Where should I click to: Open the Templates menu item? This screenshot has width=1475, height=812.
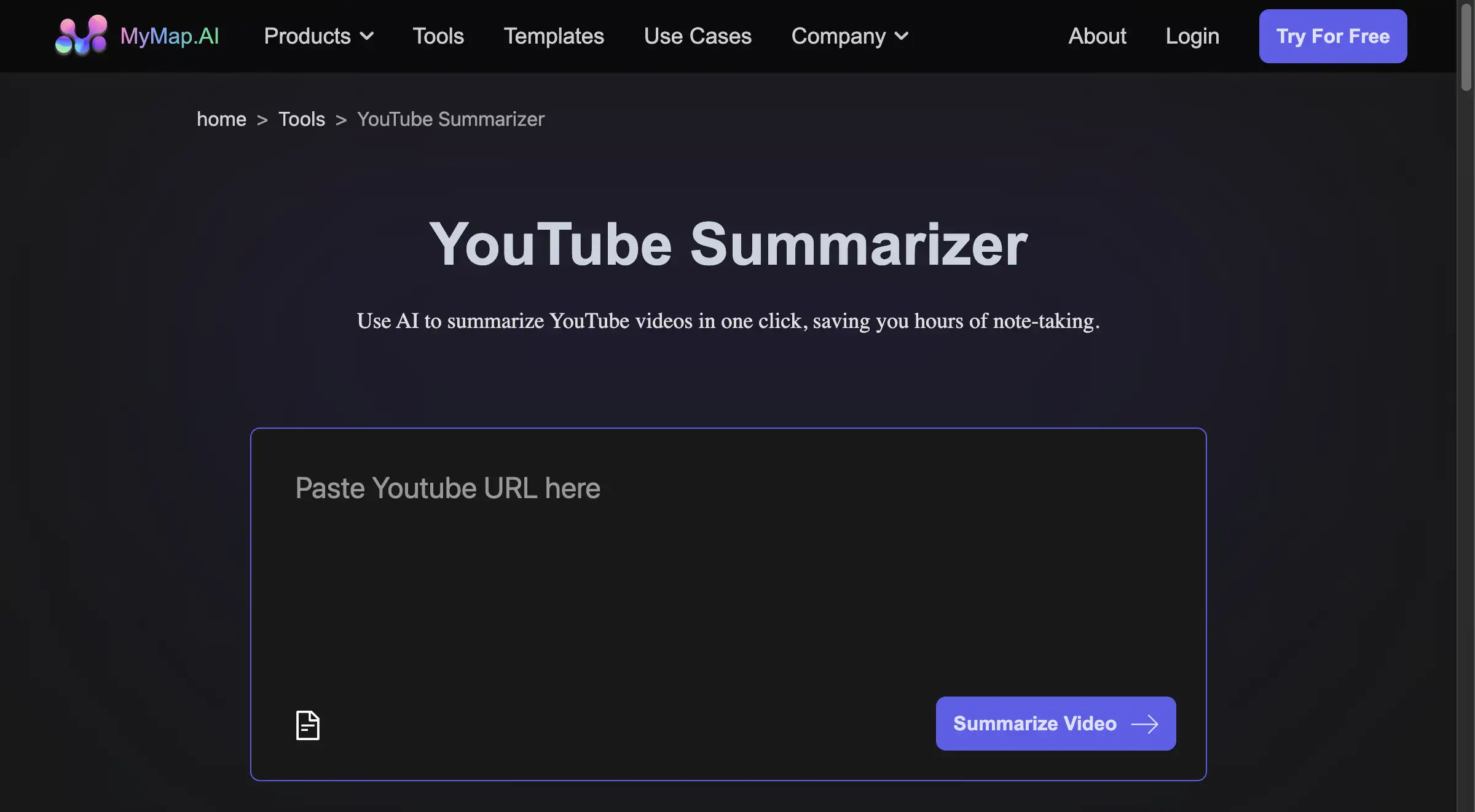click(x=554, y=36)
